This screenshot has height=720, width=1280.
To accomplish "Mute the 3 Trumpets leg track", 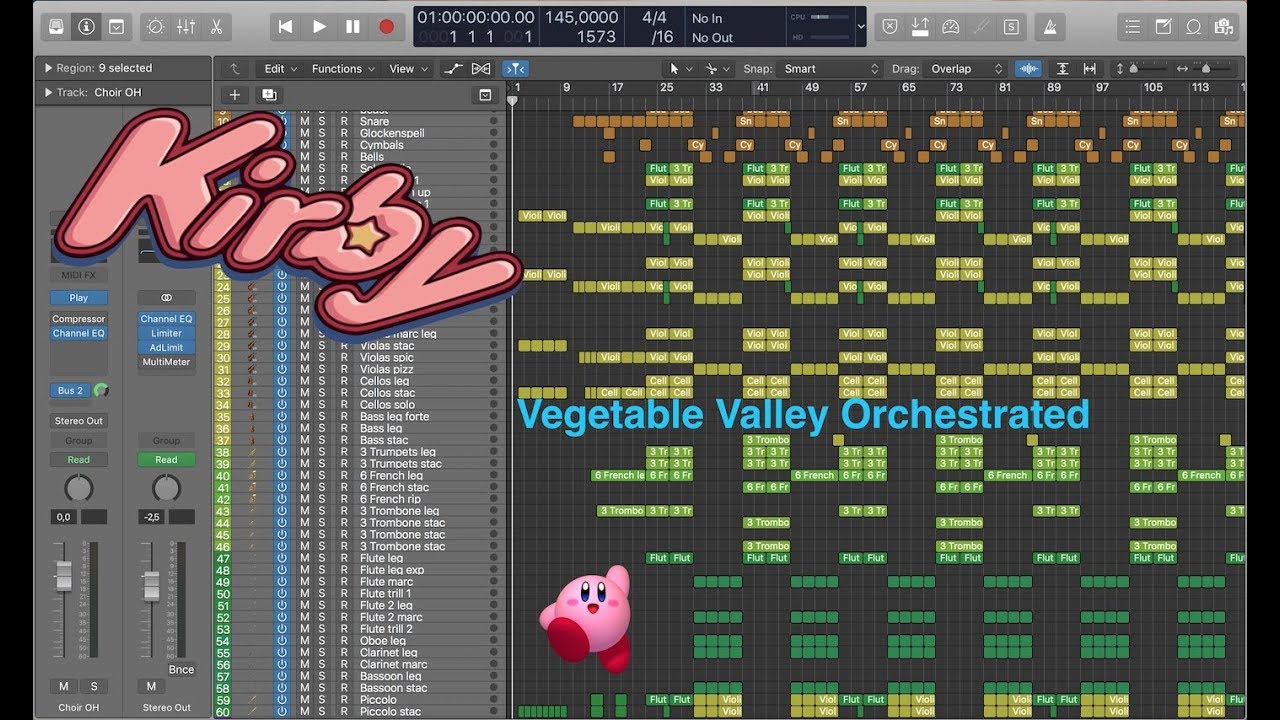I will [x=305, y=452].
